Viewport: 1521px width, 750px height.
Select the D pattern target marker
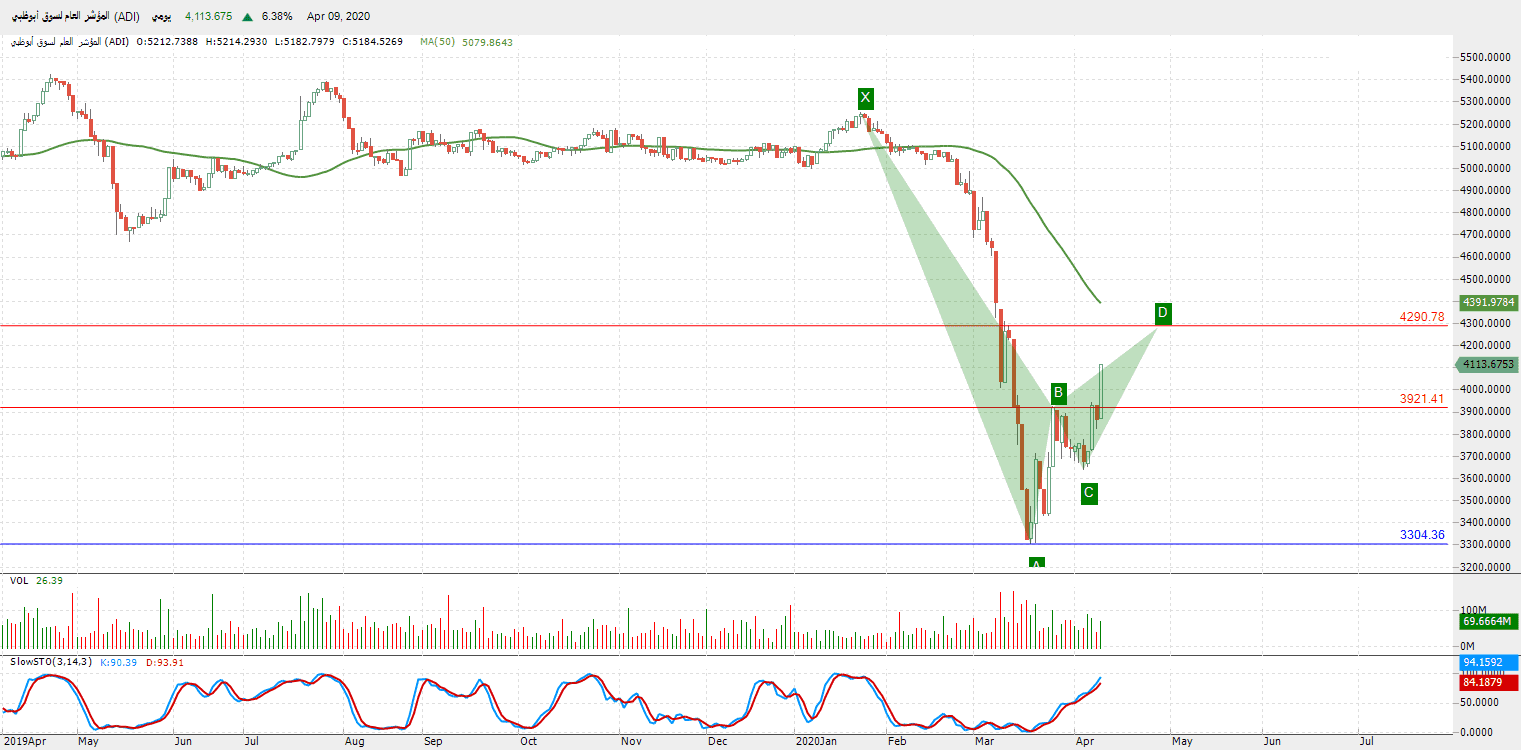click(1162, 313)
